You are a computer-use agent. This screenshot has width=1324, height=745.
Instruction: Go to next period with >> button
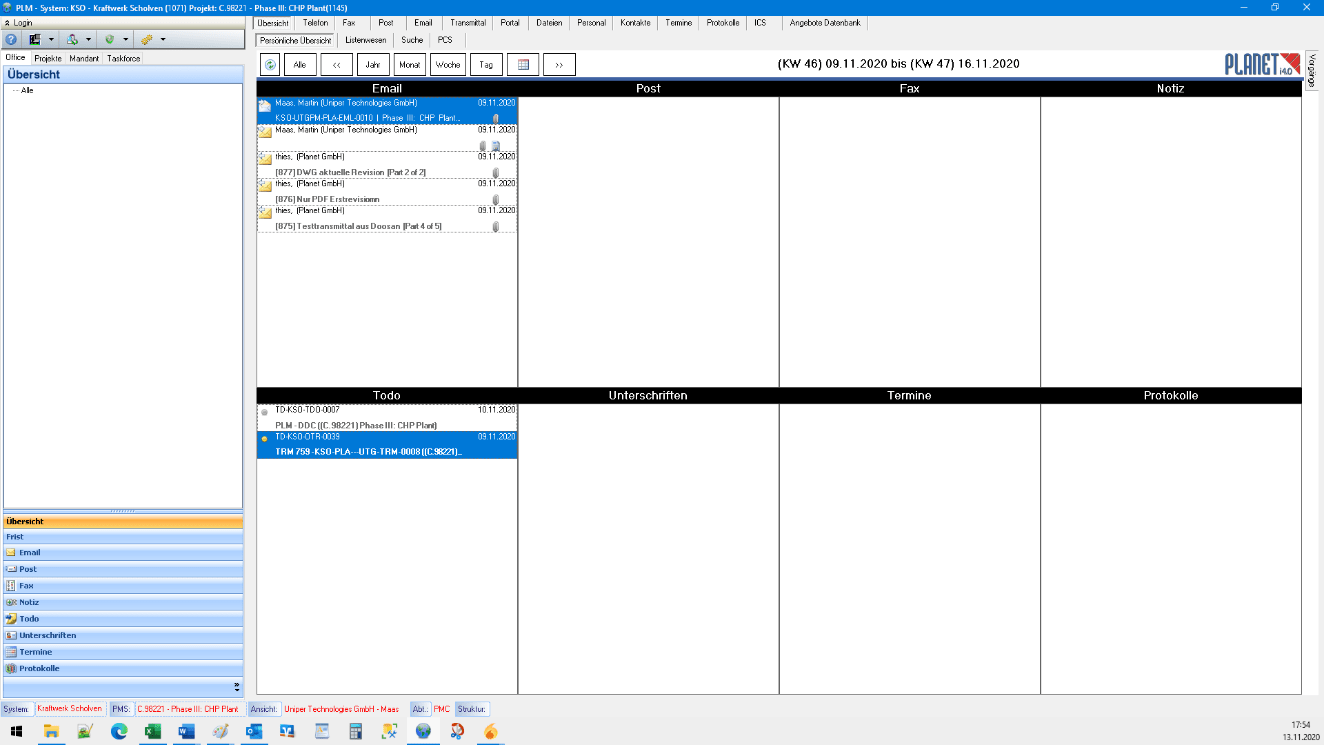click(x=559, y=65)
